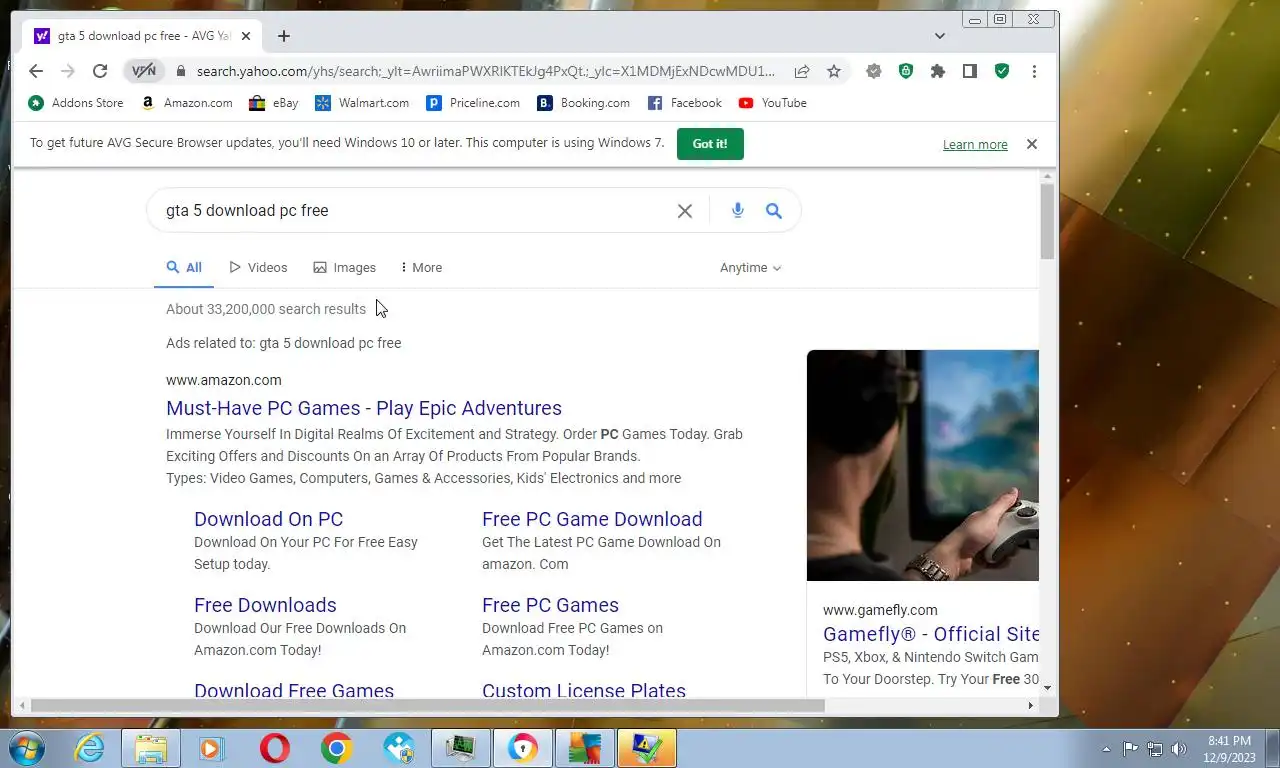Open the Download Free Games link
This screenshot has height=768, width=1280.
tap(294, 690)
